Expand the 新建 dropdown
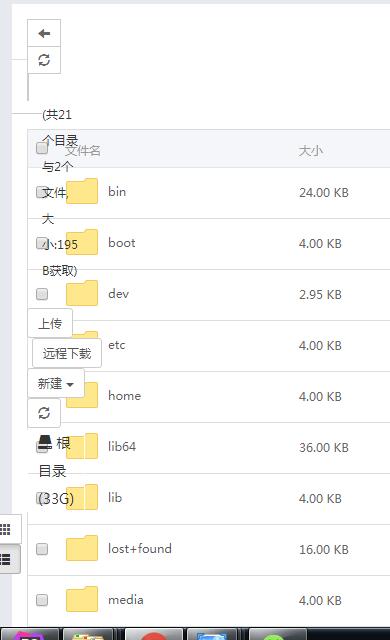 tap(56, 383)
